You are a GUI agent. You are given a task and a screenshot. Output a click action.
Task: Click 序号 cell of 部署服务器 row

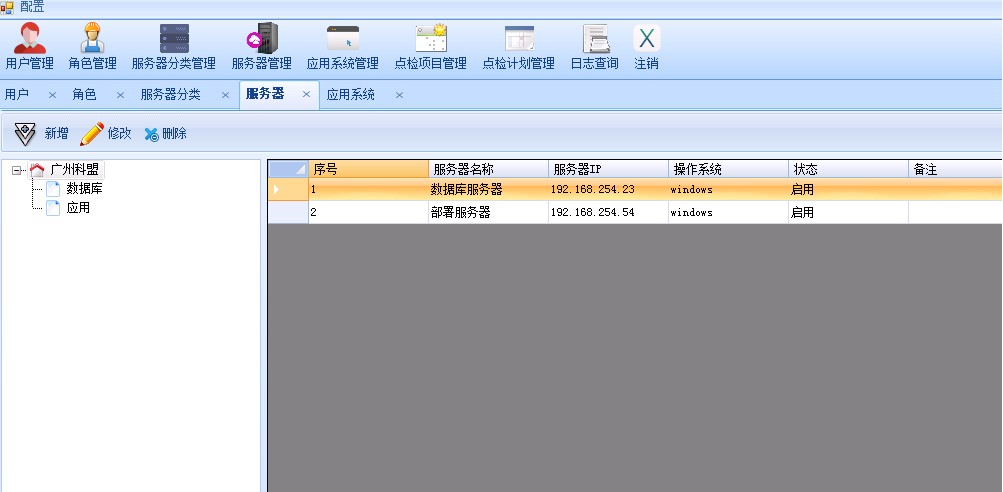coord(368,212)
